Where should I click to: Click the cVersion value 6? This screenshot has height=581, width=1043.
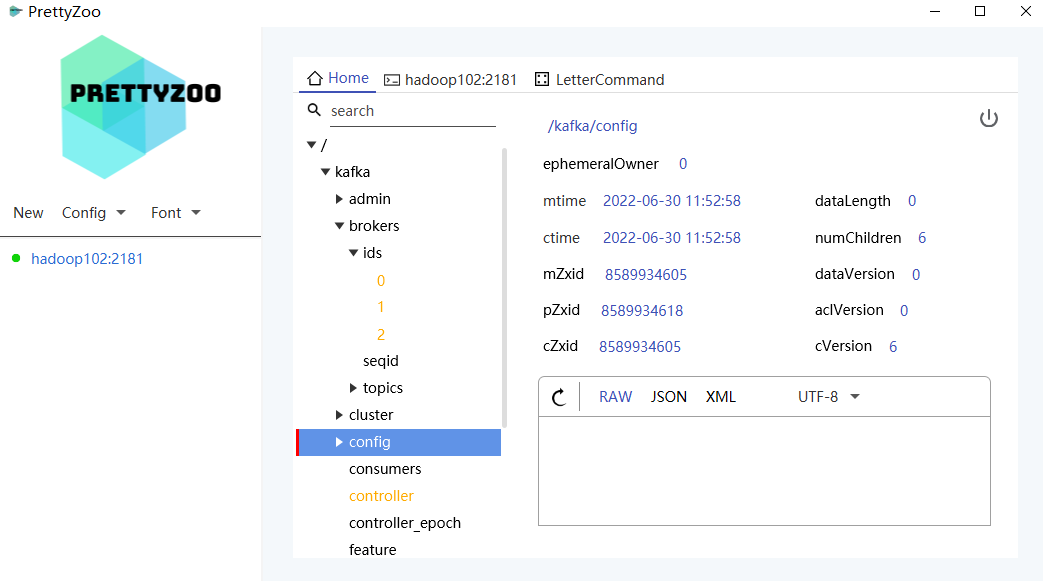[x=893, y=347]
